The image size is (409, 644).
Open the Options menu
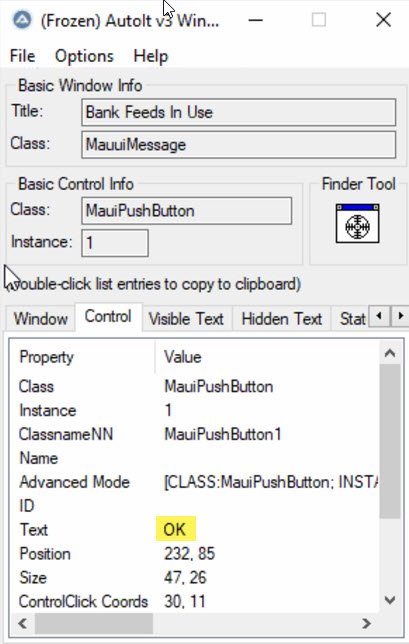coord(84,56)
